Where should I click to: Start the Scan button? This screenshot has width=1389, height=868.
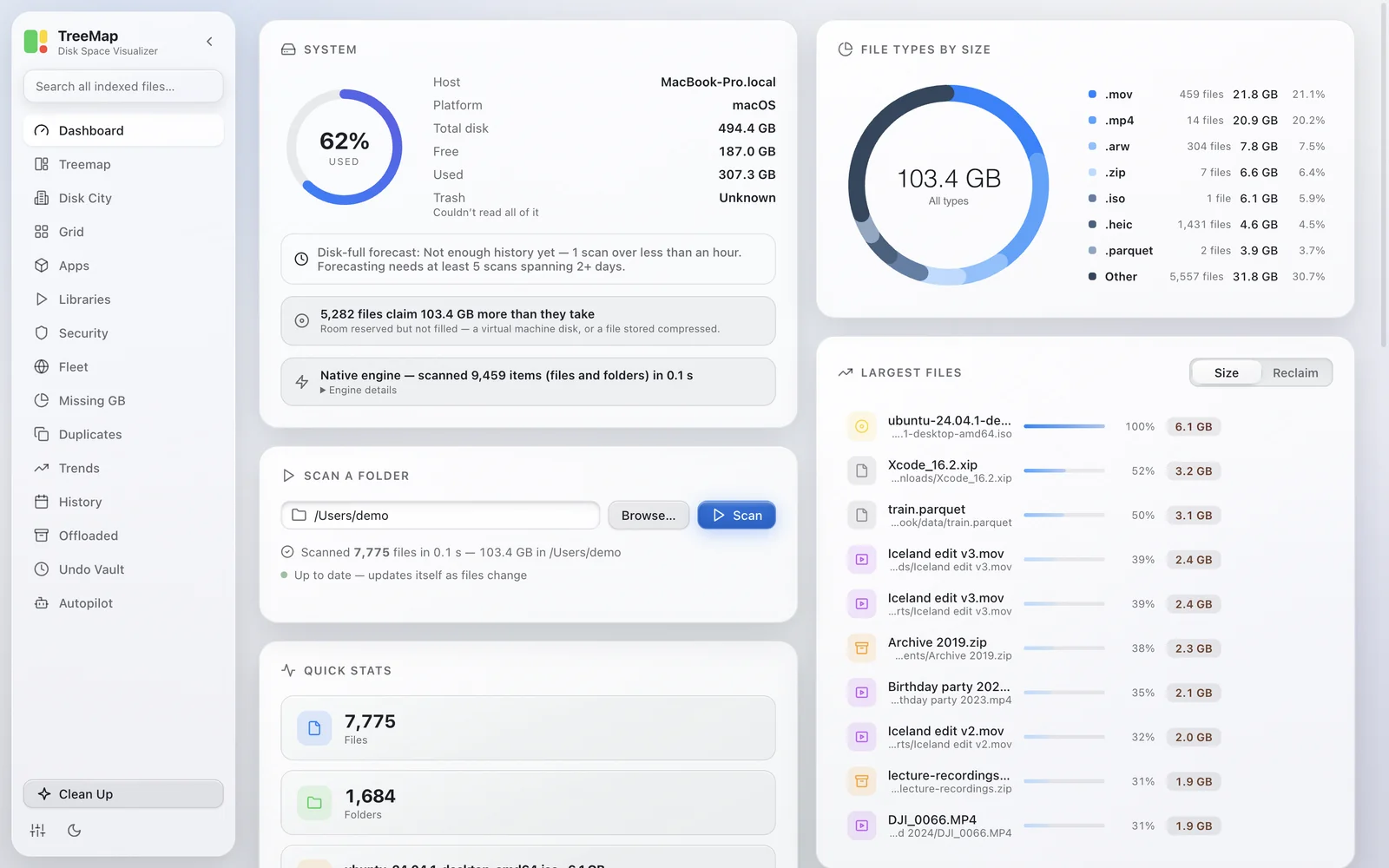pos(736,516)
